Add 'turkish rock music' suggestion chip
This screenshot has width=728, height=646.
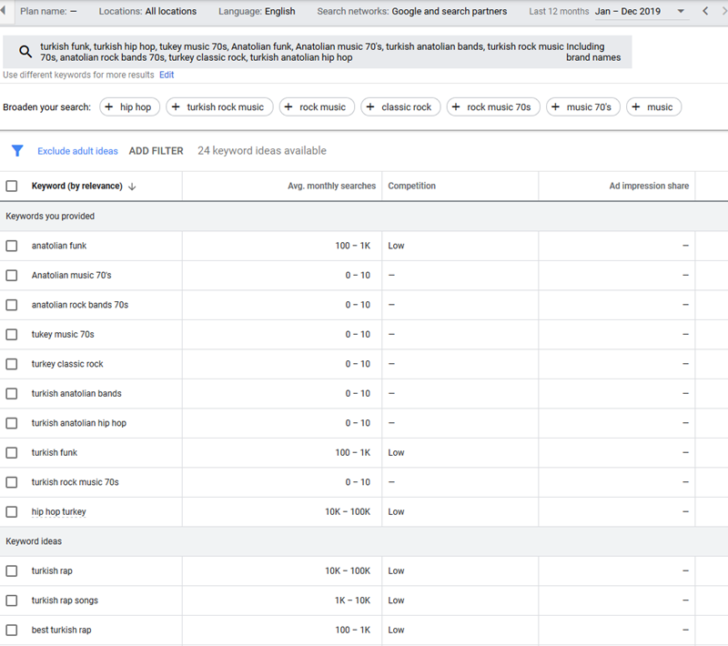pos(218,107)
